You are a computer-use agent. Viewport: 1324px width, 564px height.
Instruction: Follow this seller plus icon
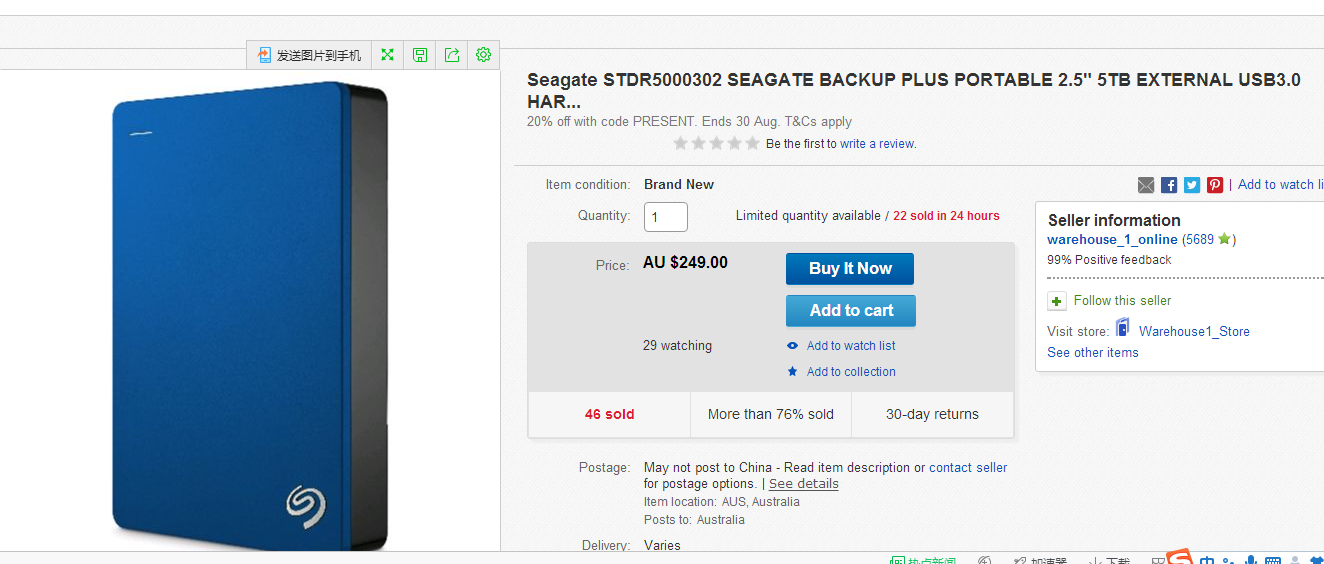pos(1057,301)
